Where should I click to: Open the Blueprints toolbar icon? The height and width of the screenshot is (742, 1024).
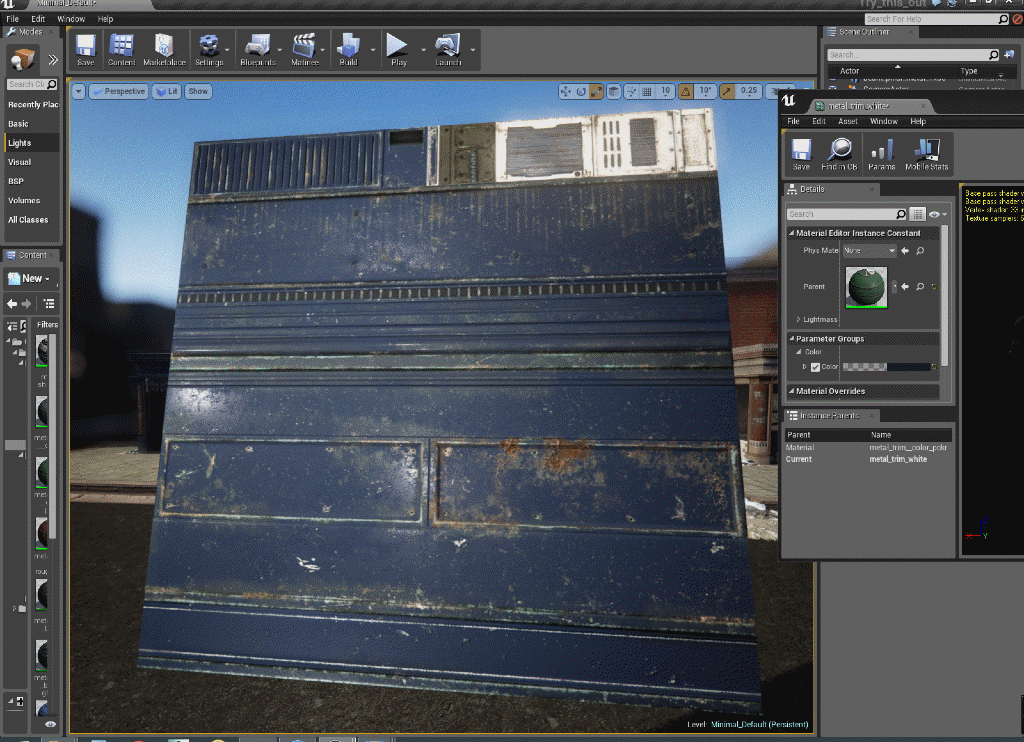tap(258, 50)
